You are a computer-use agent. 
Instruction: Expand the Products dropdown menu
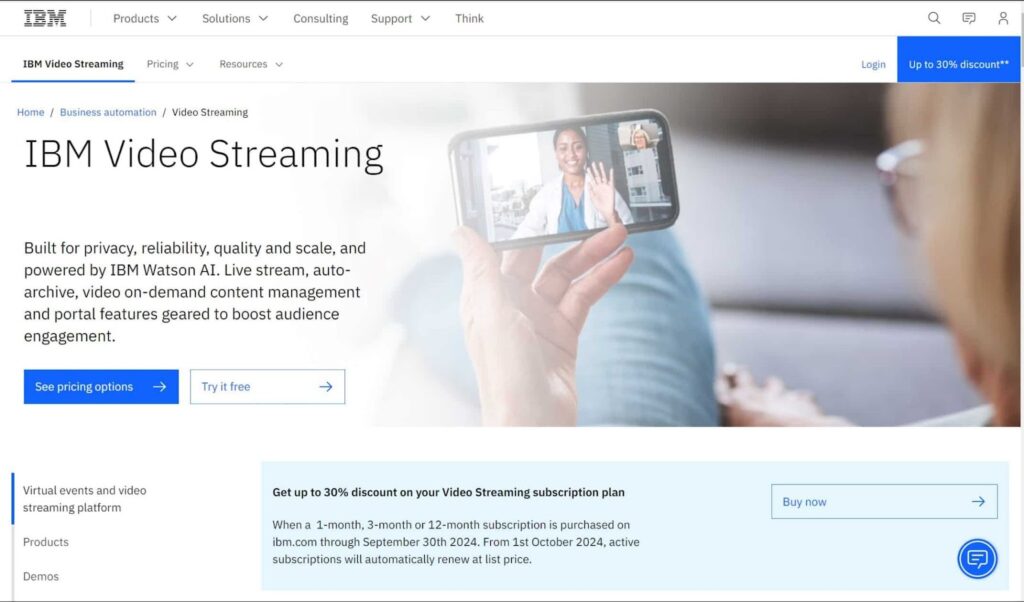pos(144,18)
